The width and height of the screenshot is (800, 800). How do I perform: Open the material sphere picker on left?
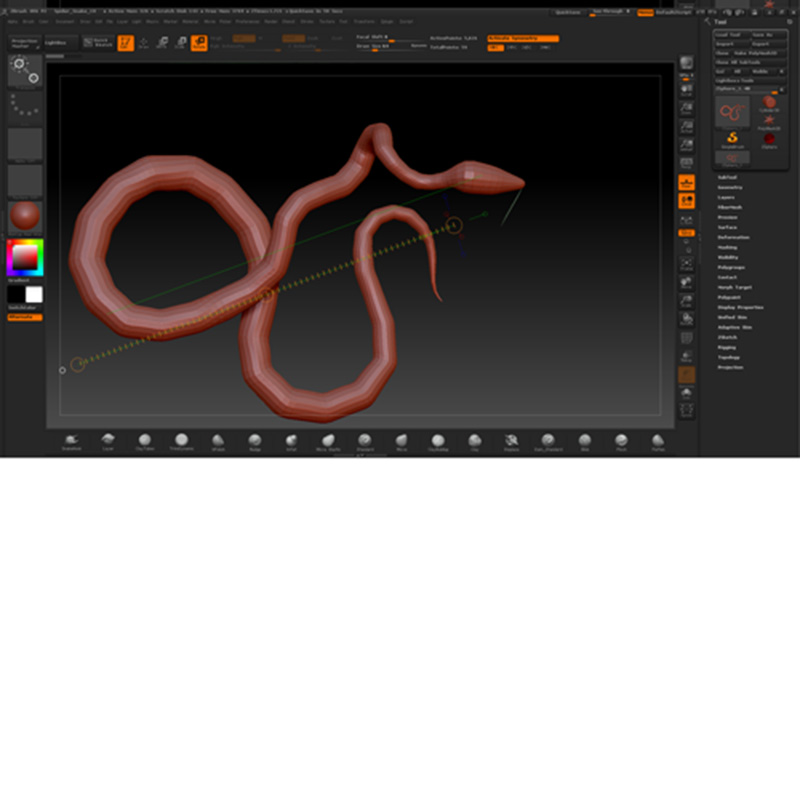[25, 217]
